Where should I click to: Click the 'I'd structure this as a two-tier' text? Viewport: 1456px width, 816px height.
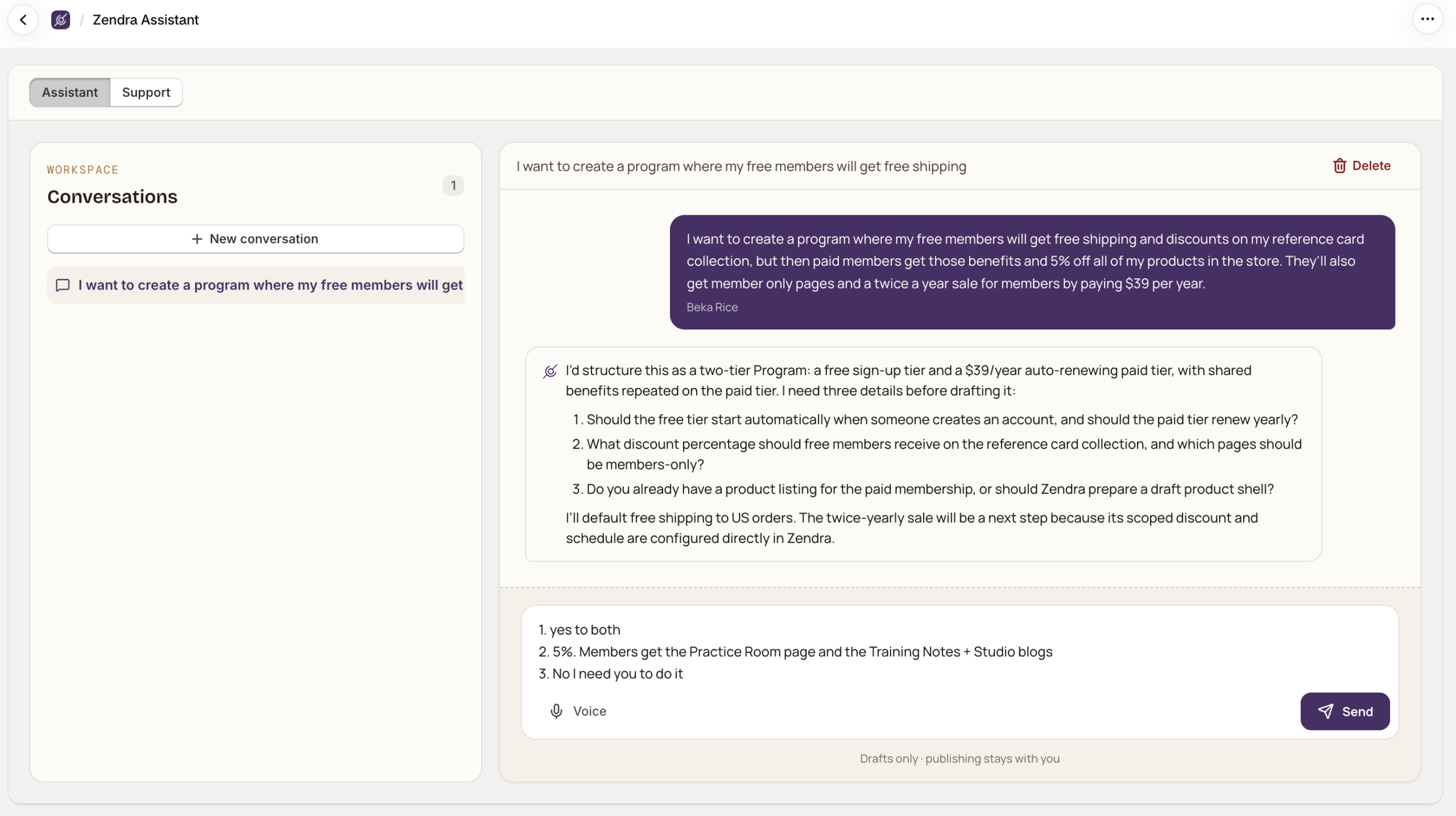908,381
